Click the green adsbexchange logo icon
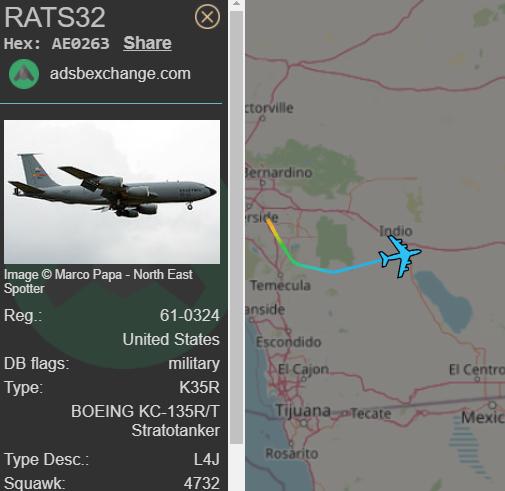The image size is (505, 491). 24,74
